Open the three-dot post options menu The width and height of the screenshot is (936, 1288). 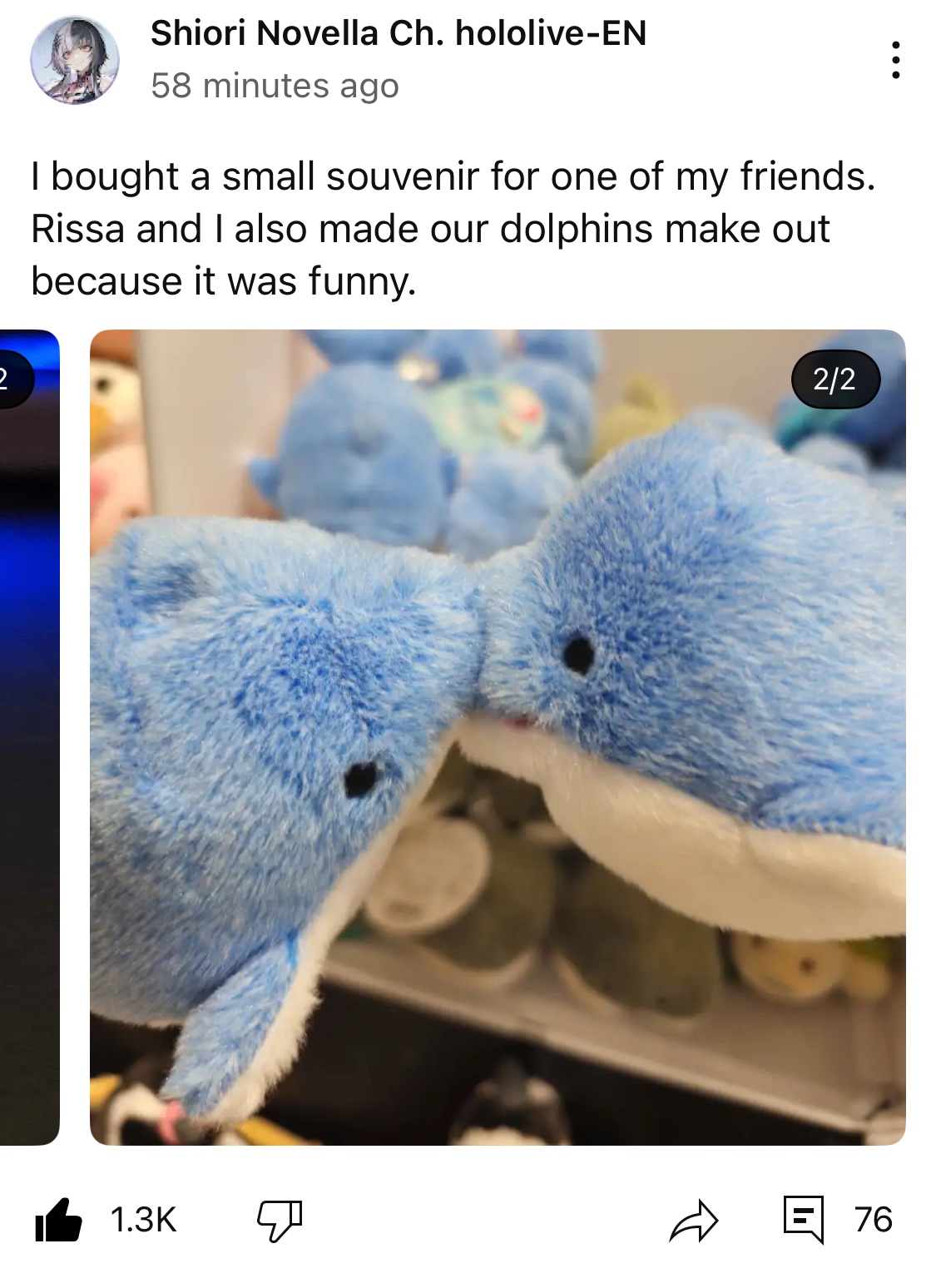point(895,60)
